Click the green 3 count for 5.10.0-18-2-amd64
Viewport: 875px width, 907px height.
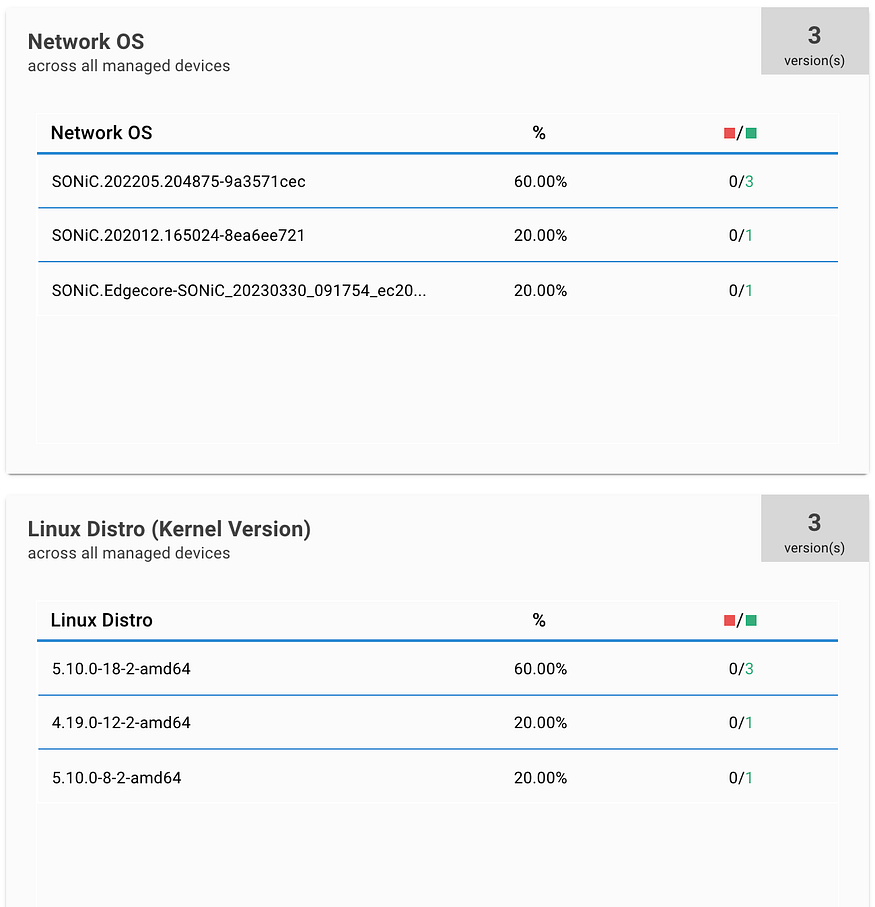coord(750,669)
